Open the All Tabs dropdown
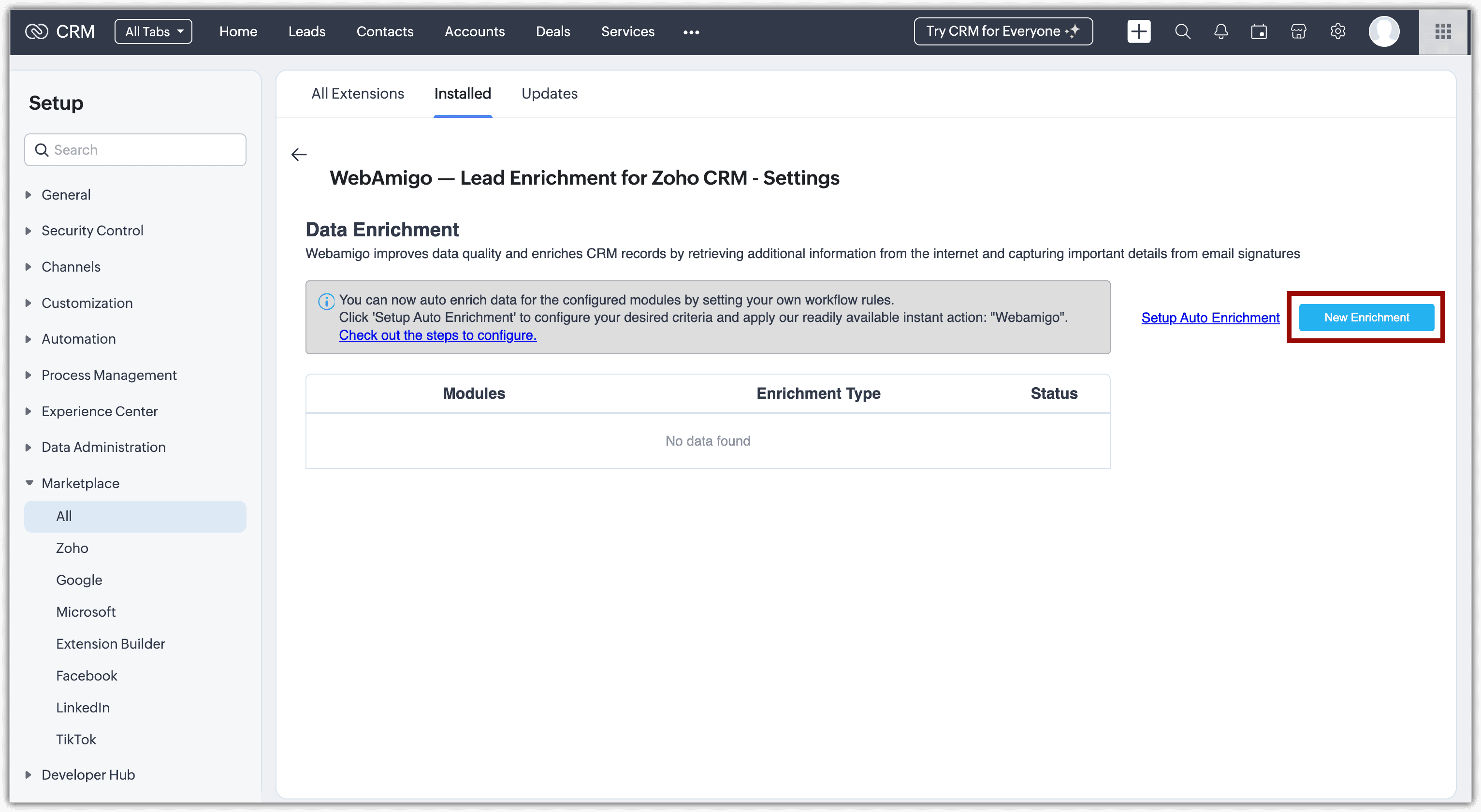Screen dimensions: 1481x812 coord(154,31)
